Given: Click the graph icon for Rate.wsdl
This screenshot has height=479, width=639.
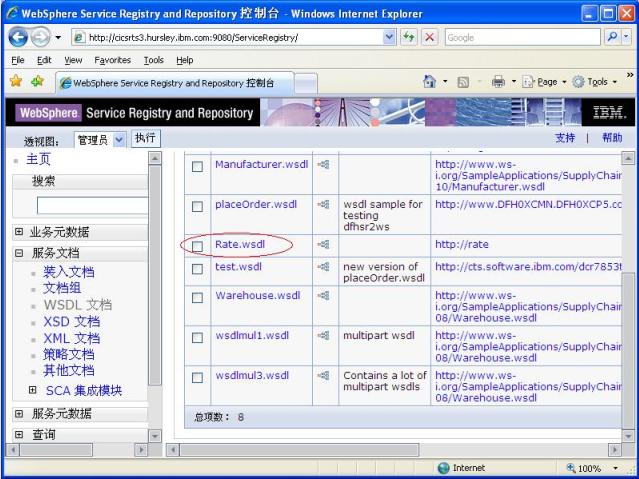Looking at the screenshot, I should [x=324, y=244].
